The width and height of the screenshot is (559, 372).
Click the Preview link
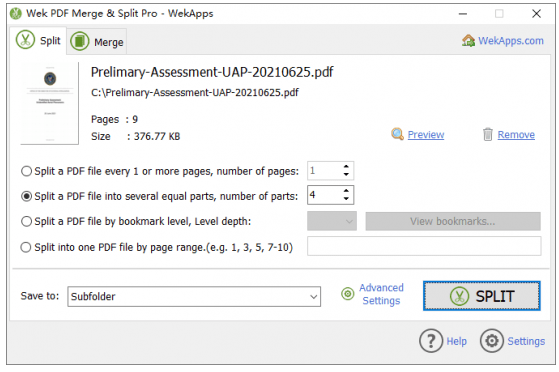(426, 135)
